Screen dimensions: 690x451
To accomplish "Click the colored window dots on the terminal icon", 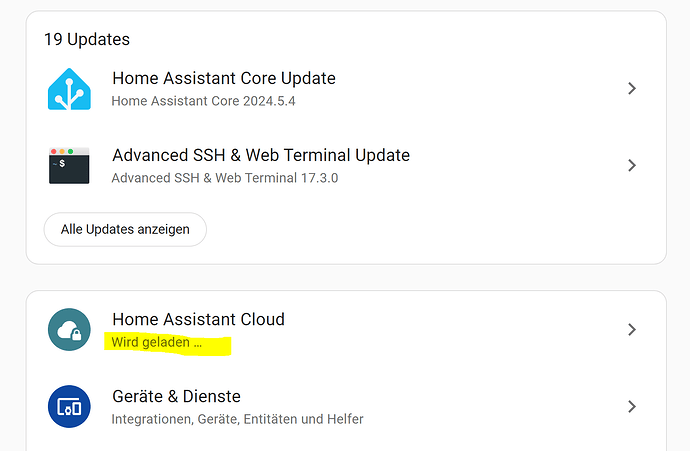I will pos(61,151).
